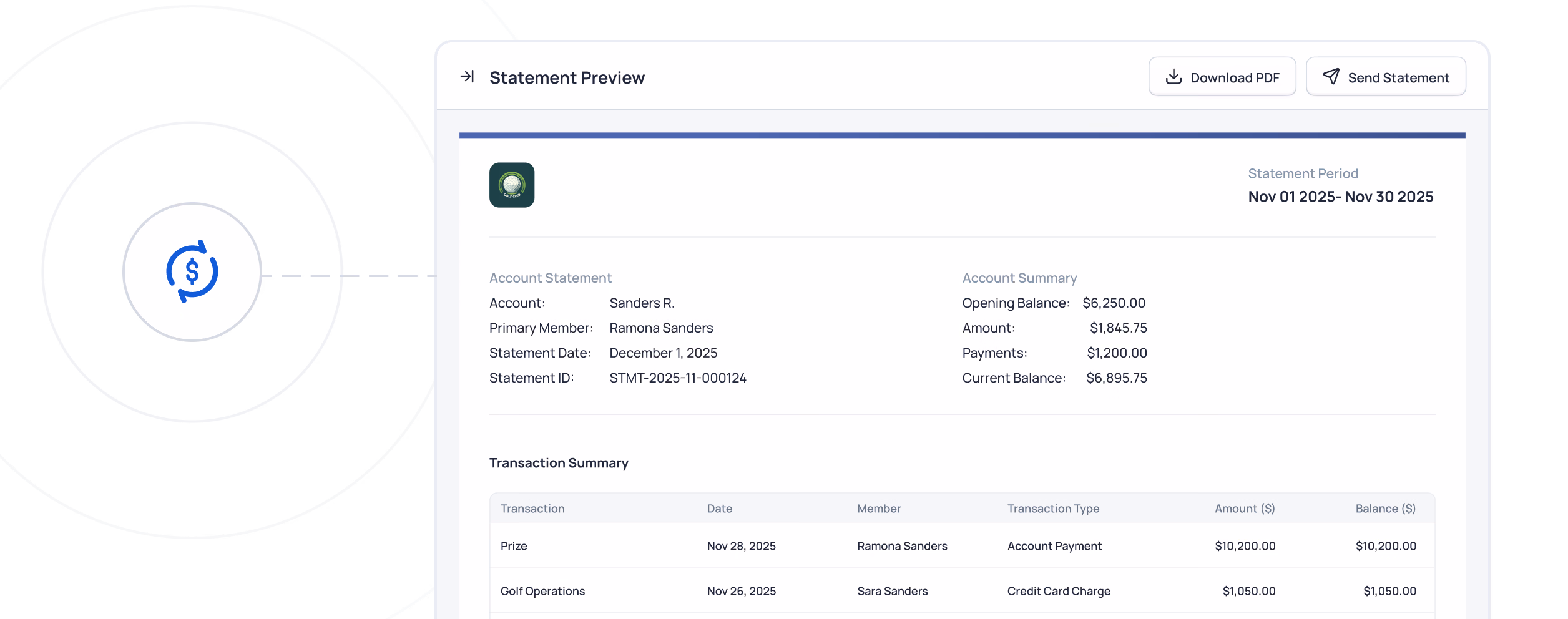The image size is (1568, 619).
Task: Click payments value $1,200.00
Action: coord(1117,353)
